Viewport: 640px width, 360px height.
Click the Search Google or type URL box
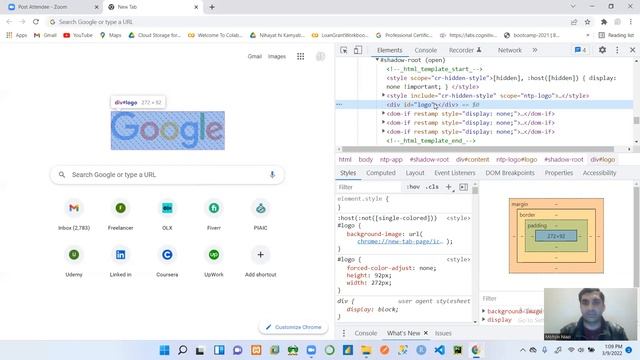click(167, 175)
